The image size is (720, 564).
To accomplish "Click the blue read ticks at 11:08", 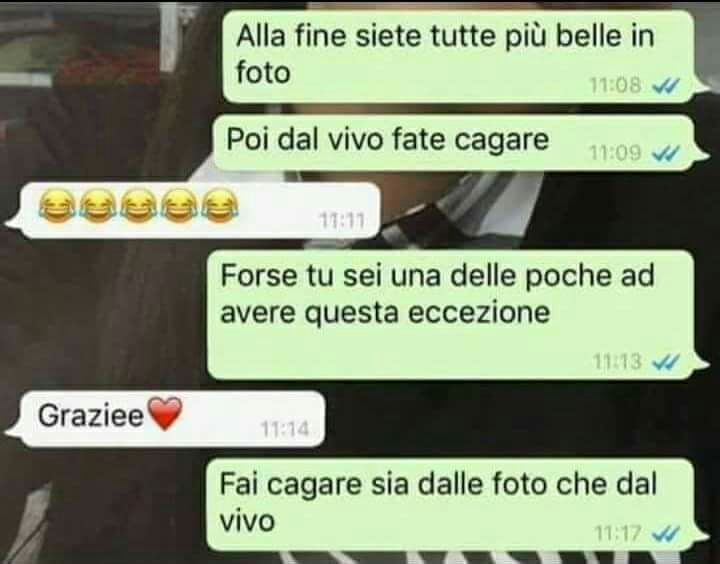I will point(666,85).
